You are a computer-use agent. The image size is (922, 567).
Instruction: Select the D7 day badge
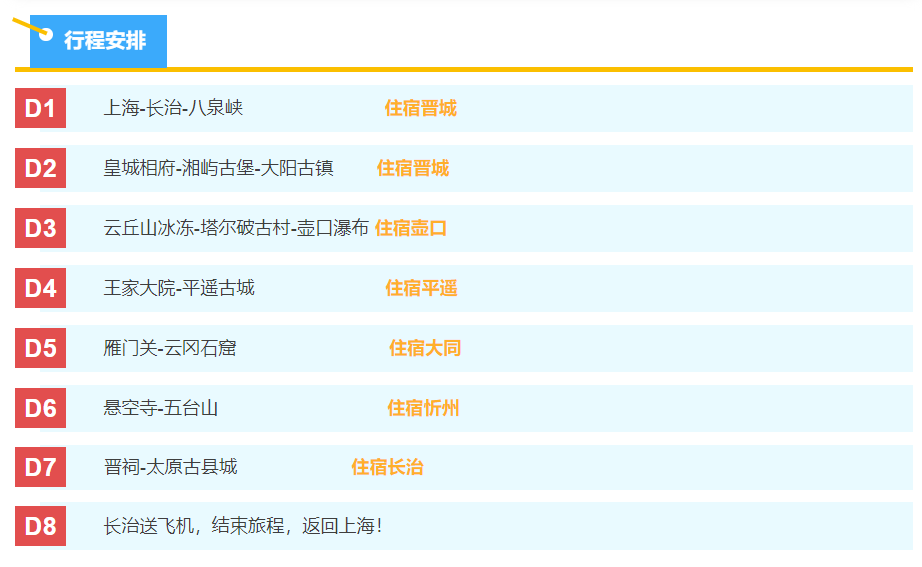click(x=41, y=467)
